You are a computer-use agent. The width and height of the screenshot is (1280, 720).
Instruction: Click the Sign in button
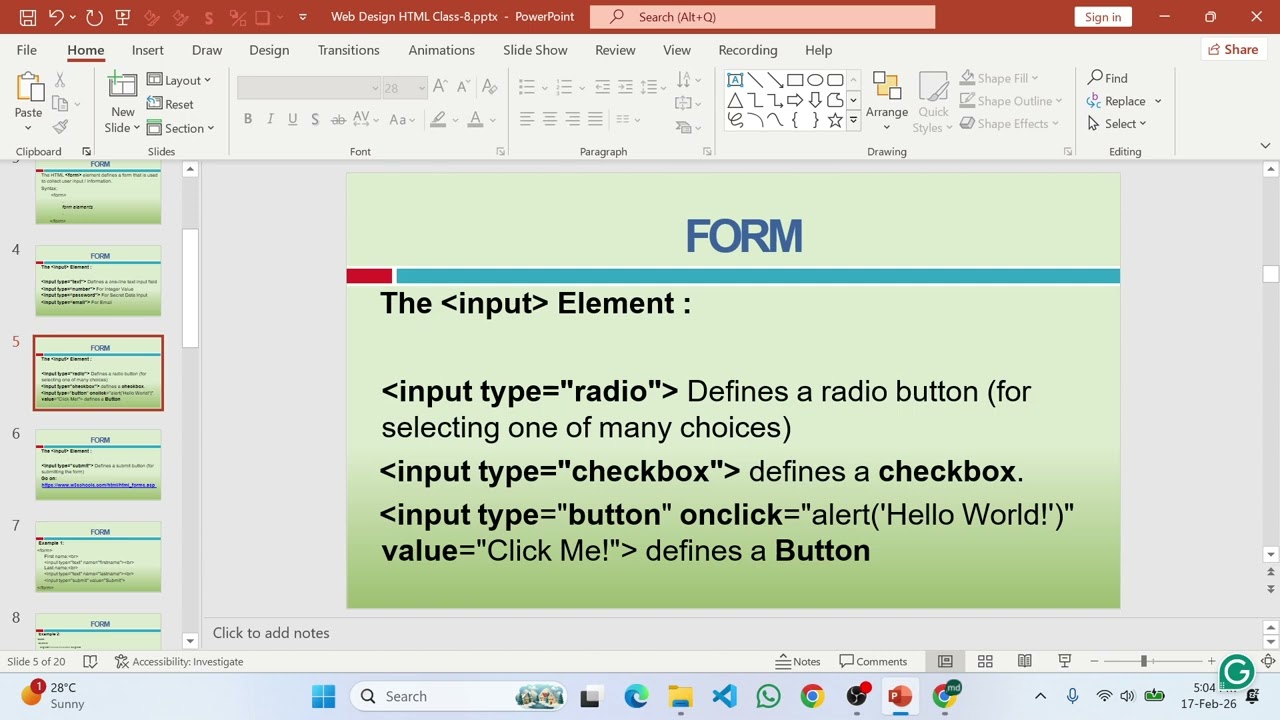tap(1103, 17)
